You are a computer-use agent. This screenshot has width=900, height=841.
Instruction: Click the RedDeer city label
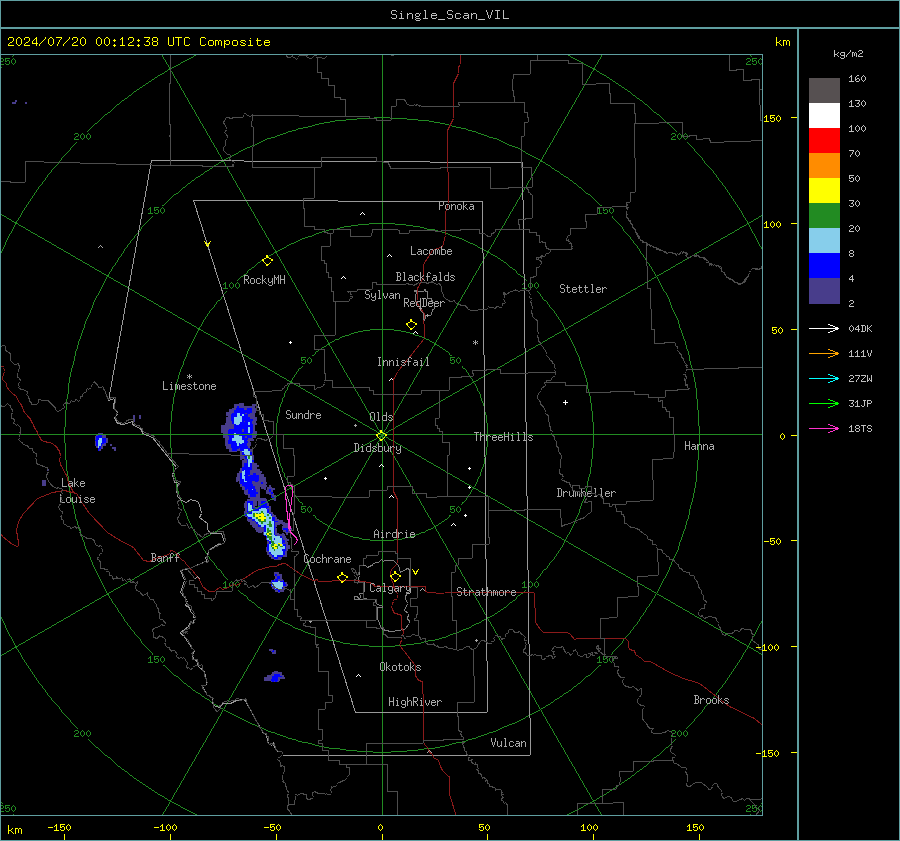pos(424,303)
